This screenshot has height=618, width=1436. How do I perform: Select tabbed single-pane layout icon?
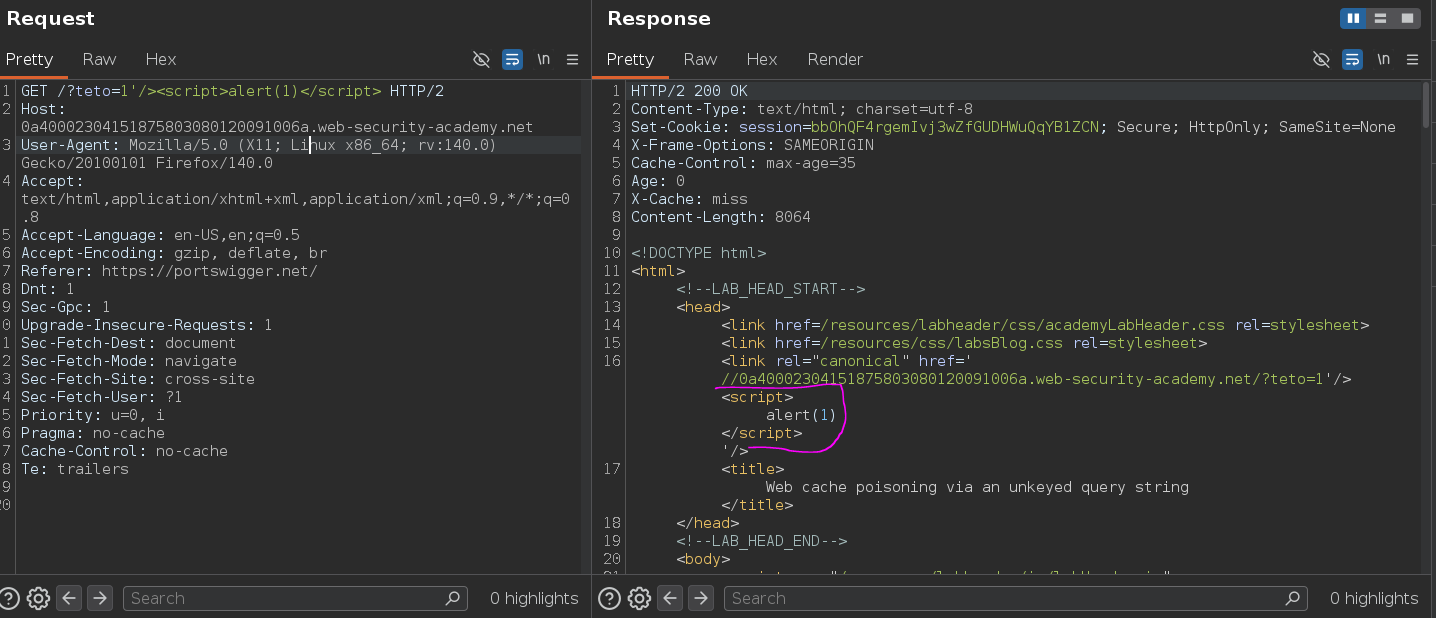[1407, 18]
